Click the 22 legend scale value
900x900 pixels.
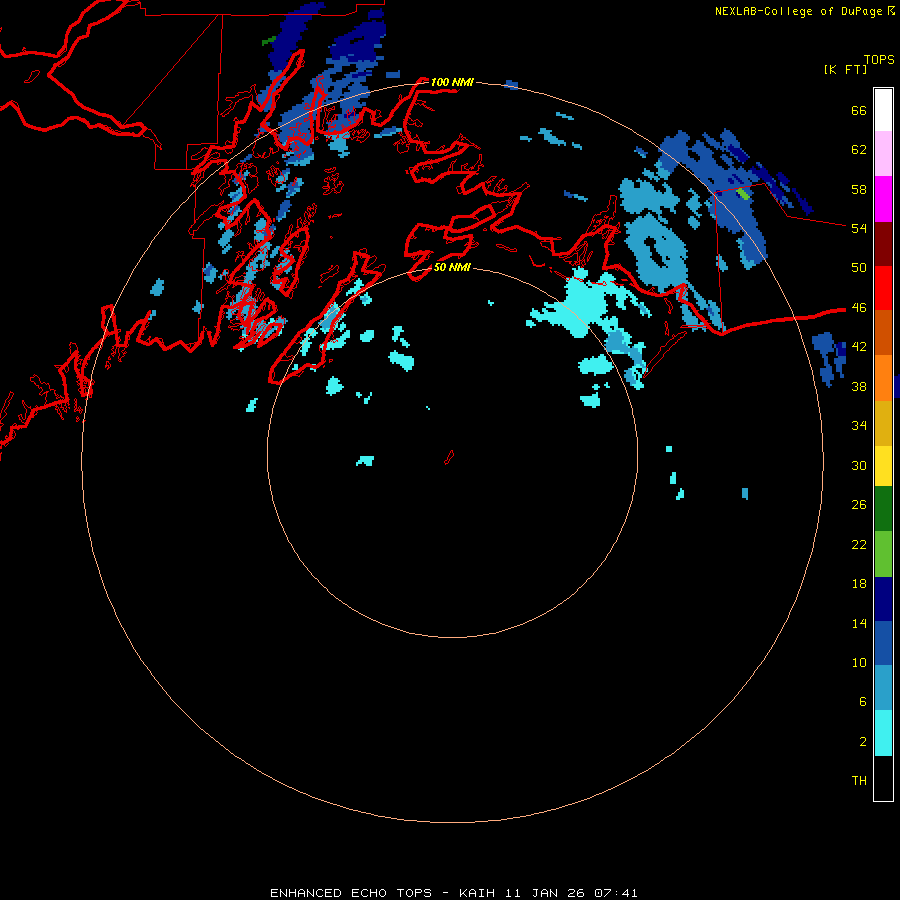click(x=859, y=544)
